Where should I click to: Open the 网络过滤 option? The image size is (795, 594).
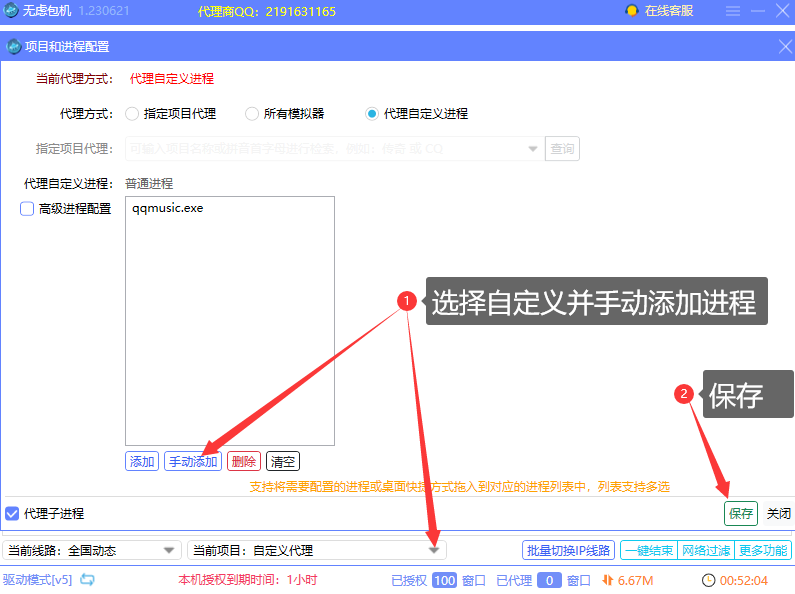coord(706,550)
